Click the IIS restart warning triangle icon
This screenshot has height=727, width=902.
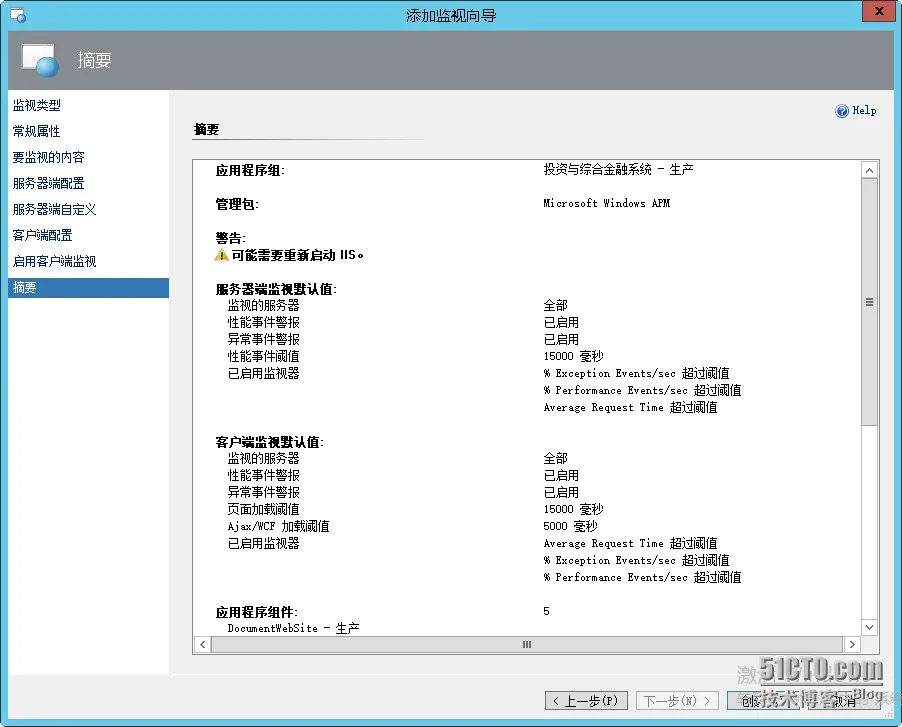tap(221, 255)
